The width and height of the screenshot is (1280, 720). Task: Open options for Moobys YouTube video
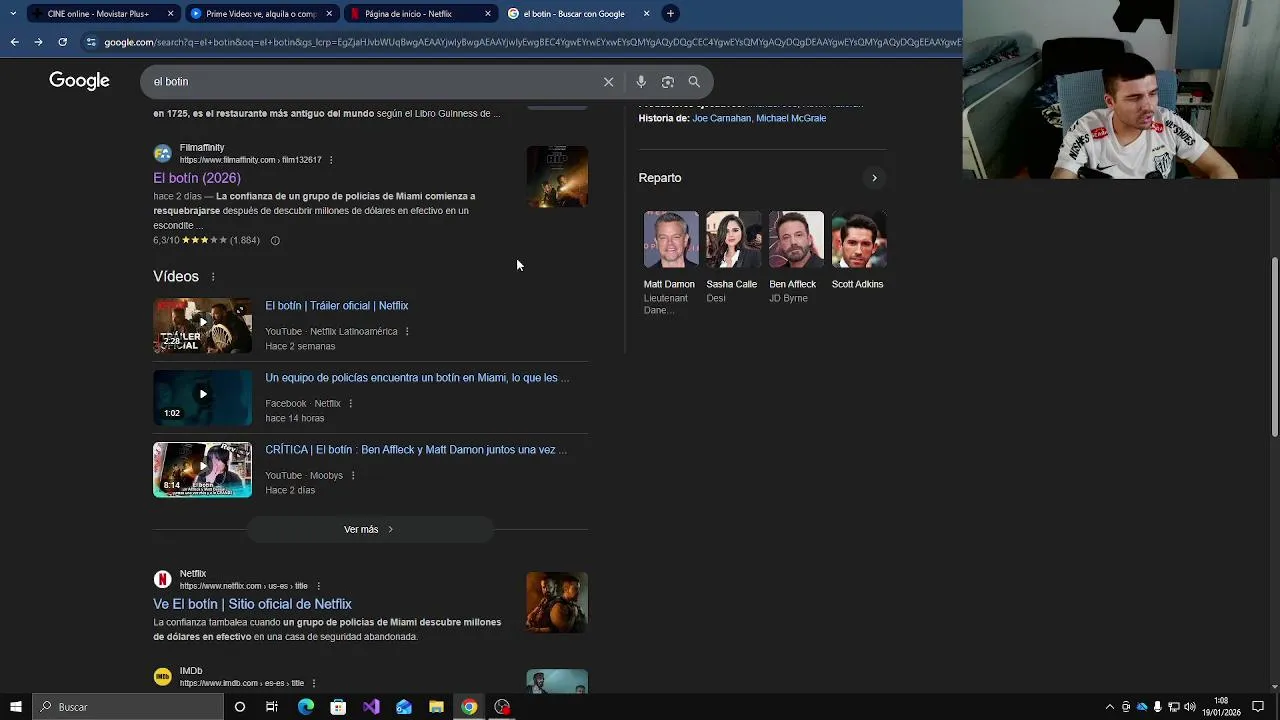(352, 476)
